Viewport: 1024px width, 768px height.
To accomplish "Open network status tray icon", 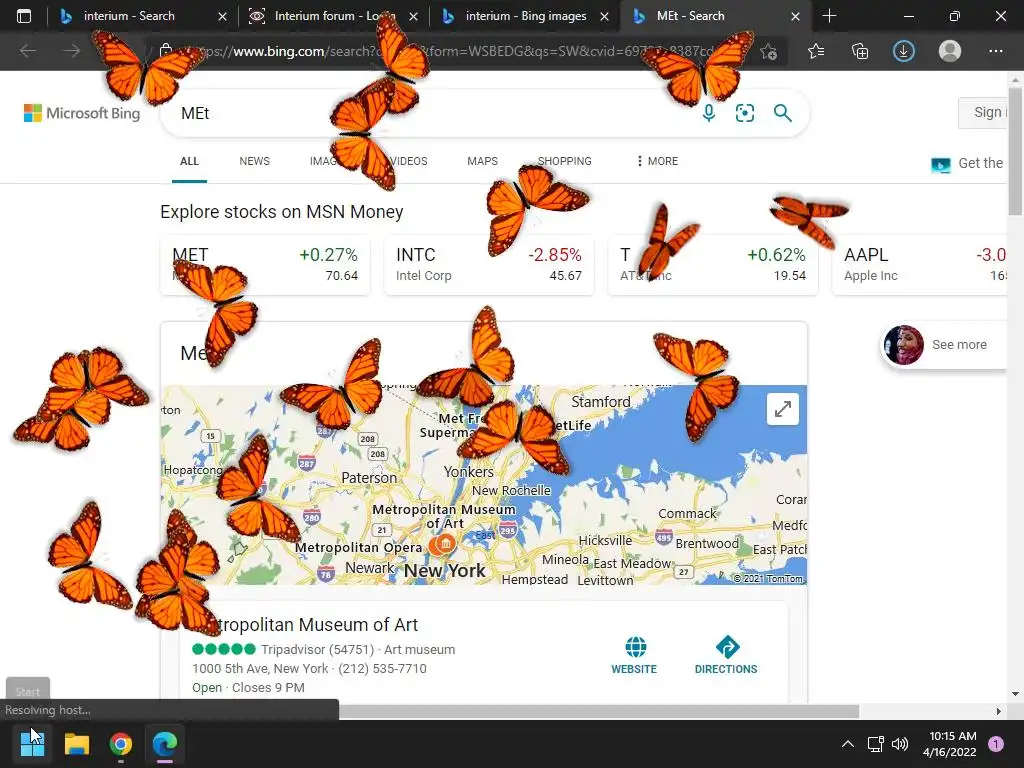I will 875,744.
